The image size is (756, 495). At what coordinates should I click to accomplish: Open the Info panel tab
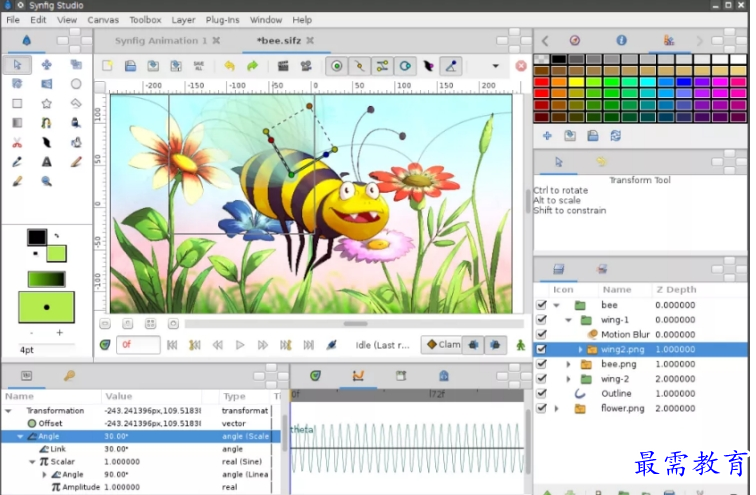621,40
